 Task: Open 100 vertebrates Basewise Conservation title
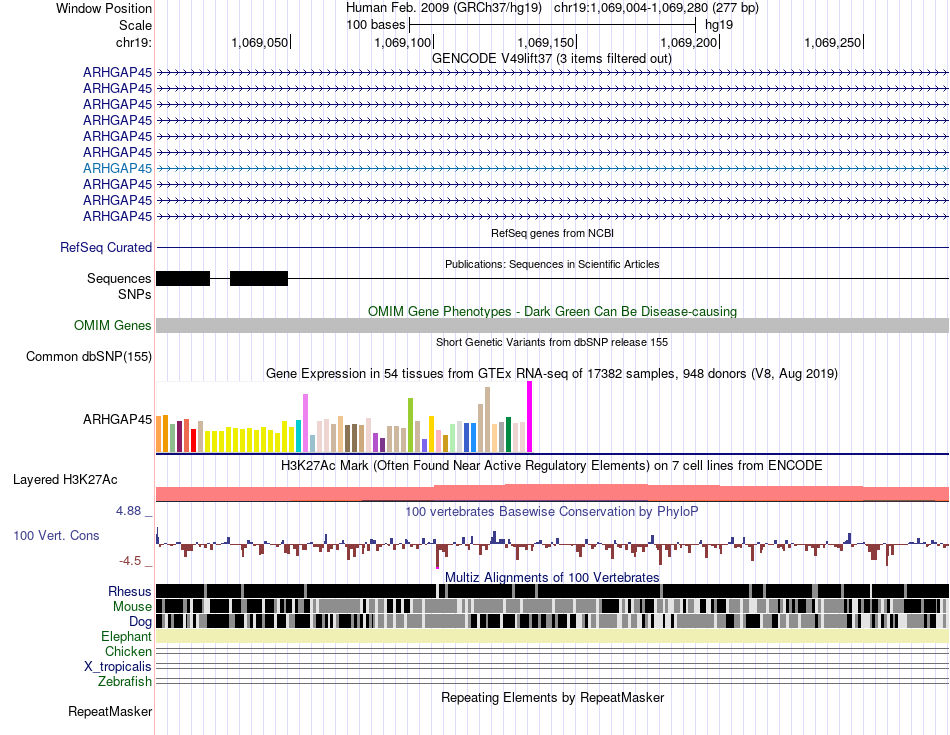[x=552, y=512]
